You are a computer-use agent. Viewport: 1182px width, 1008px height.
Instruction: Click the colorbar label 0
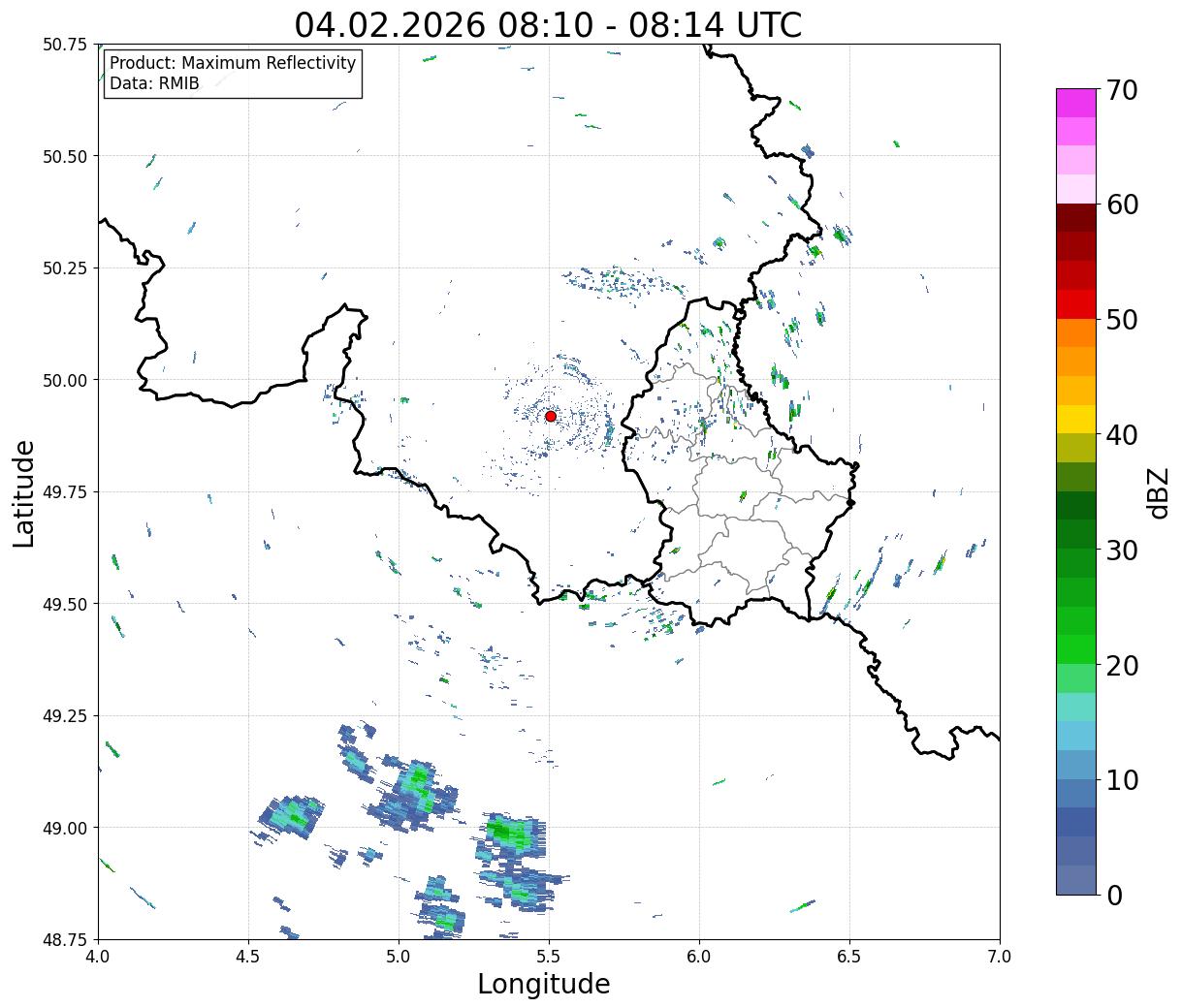tap(1114, 896)
